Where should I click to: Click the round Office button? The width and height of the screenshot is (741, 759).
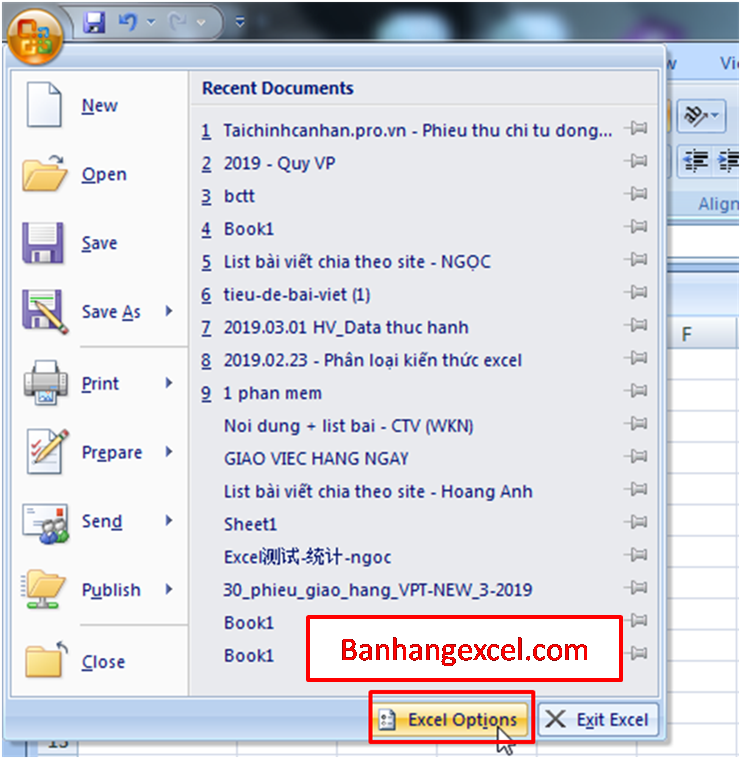[35, 38]
